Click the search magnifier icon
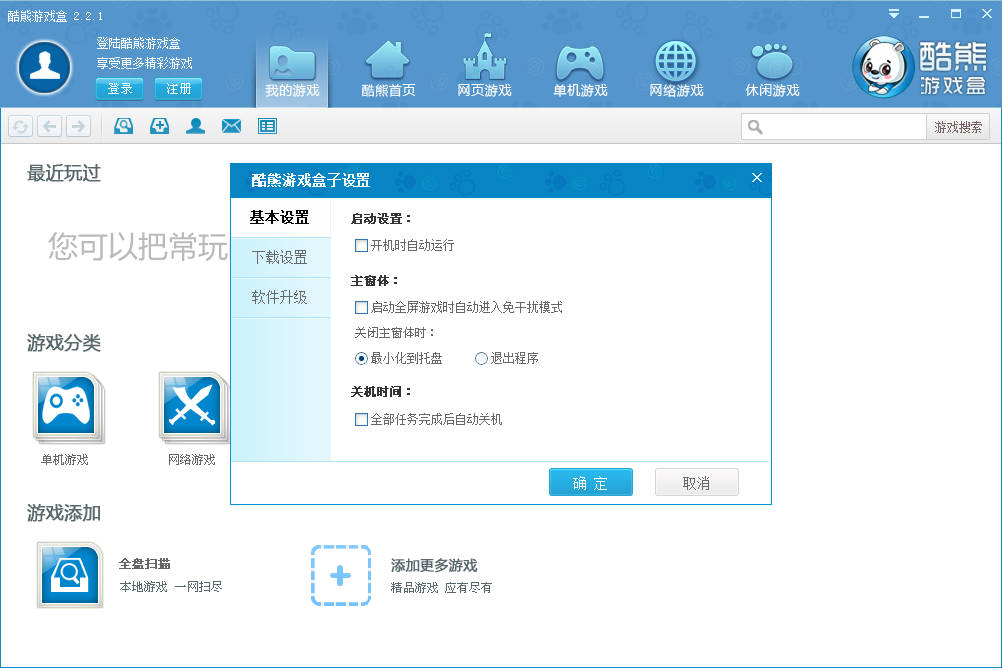Viewport: 1002px width, 668px height. (755, 127)
